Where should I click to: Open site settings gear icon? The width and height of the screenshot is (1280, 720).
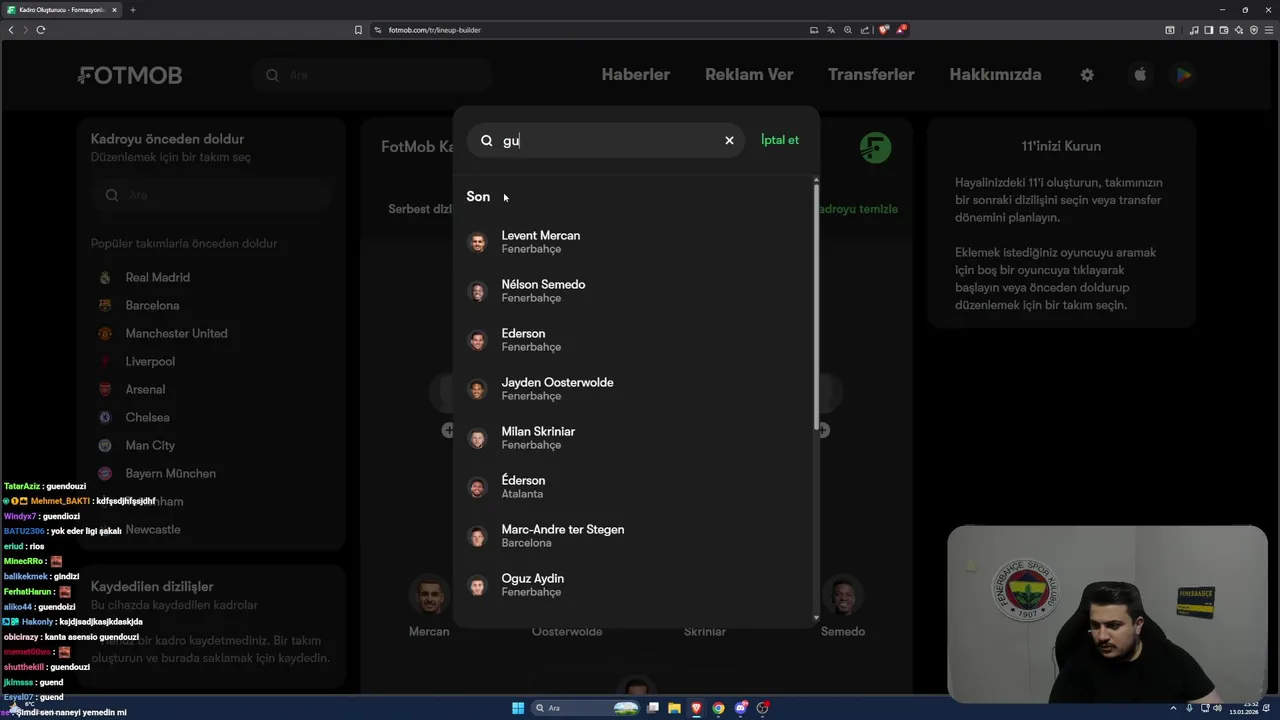coord(1087,75)
